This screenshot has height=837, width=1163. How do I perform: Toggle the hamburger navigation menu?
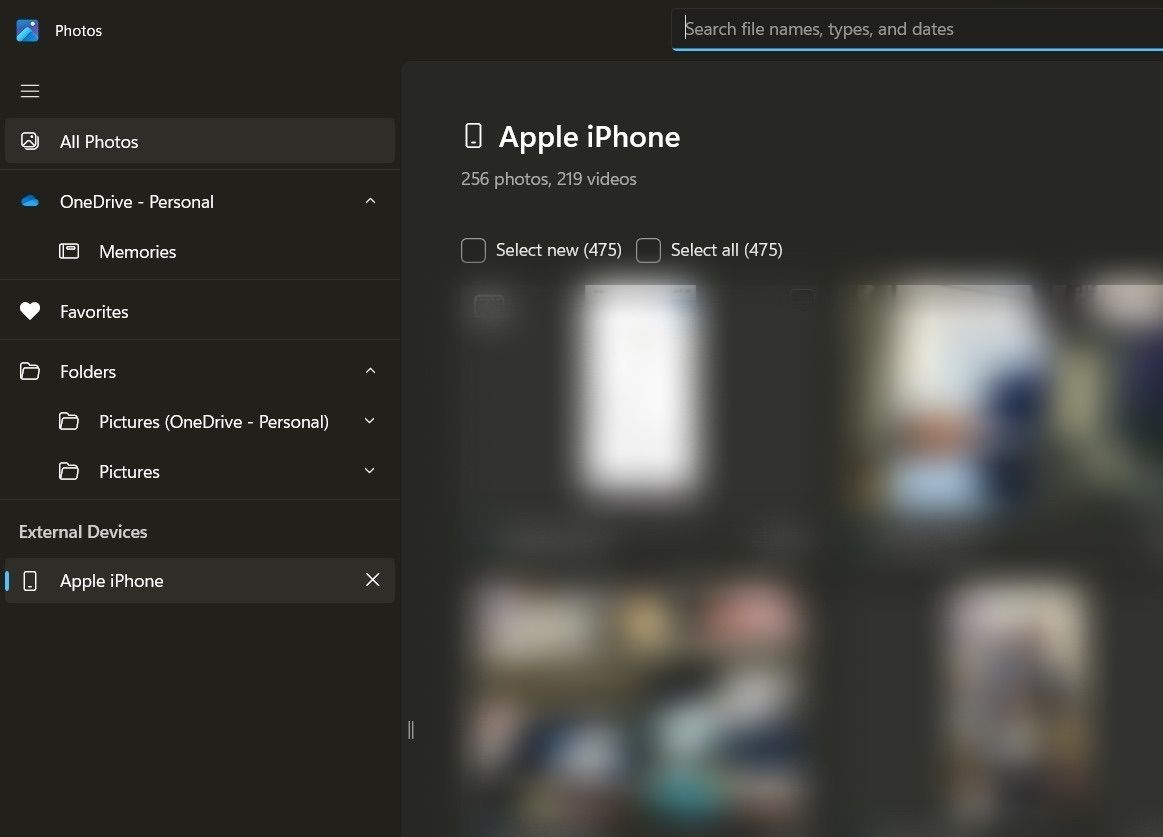pos(30,91)
